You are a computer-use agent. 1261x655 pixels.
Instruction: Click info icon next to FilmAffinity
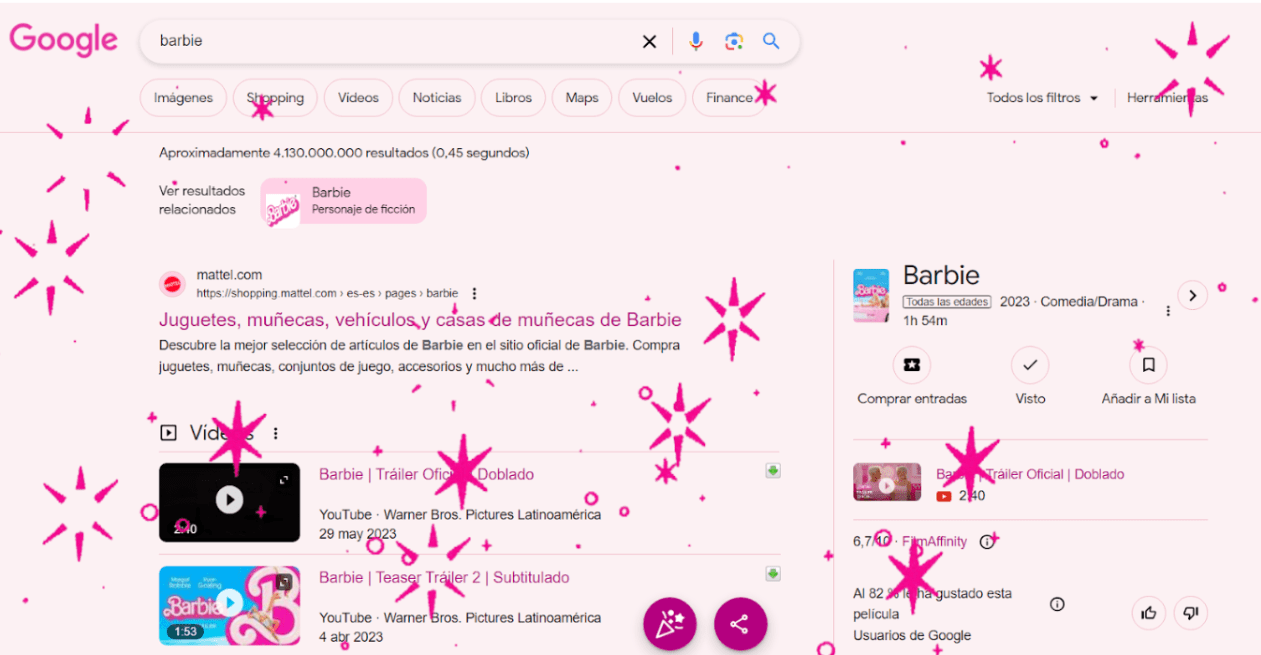click(x=987, y=541)
